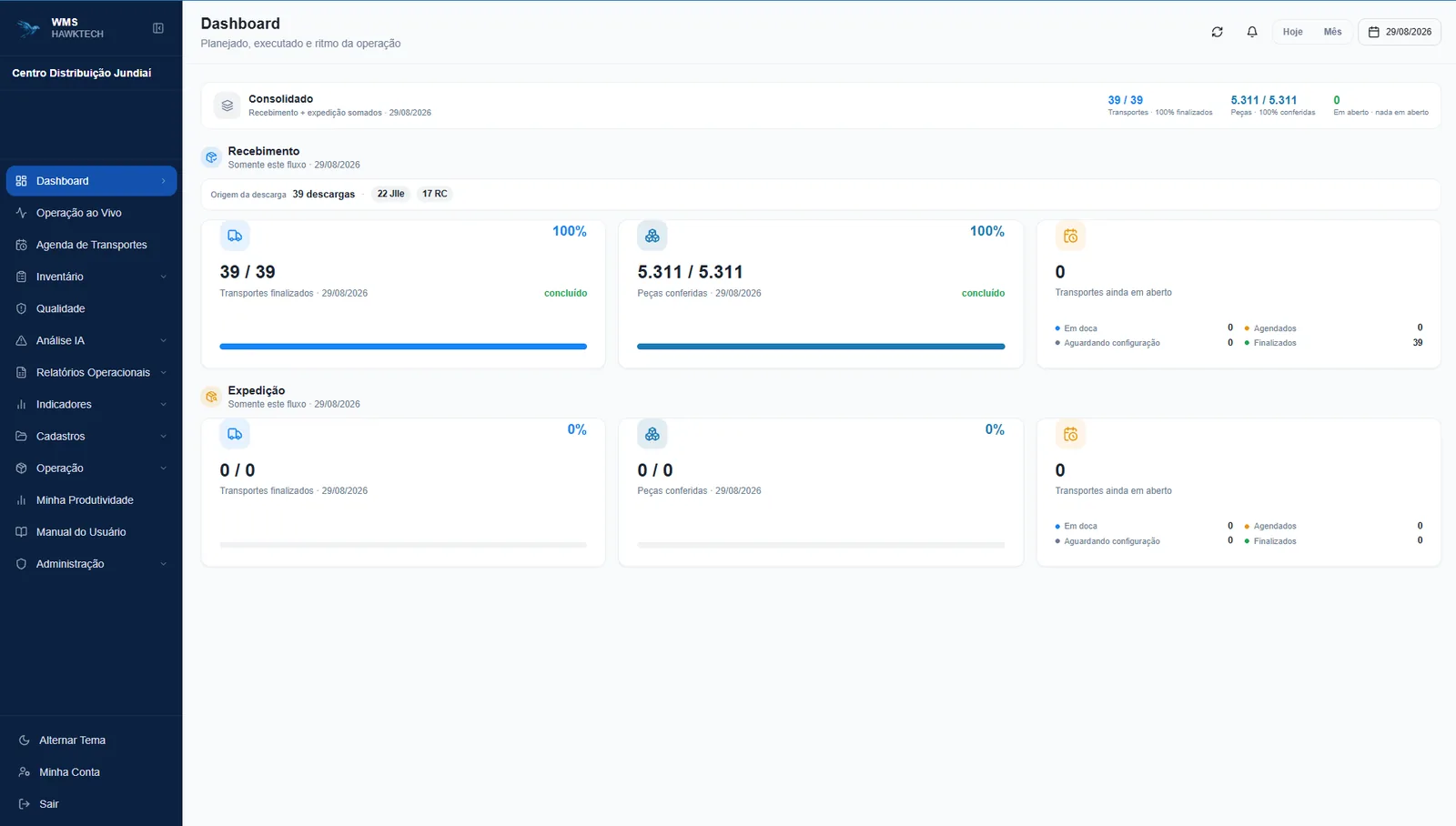
Task: Click the Consolidado 5.311 / 5.311 peças value
Action: click(1264, 100)
